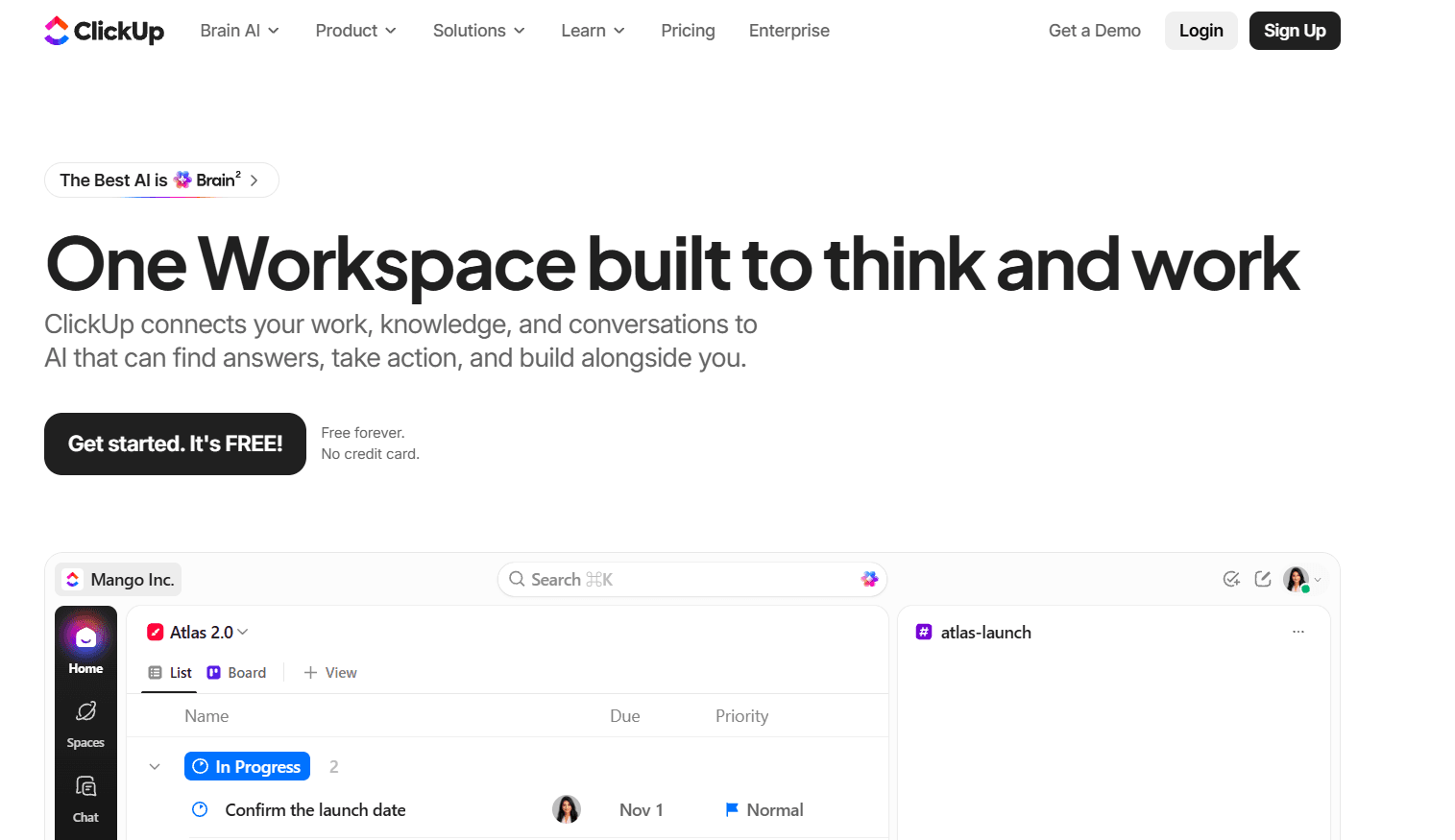Click the Name column header
Image resolution: width=1455 pixels, height=840 pixels.
click(206, 716)
